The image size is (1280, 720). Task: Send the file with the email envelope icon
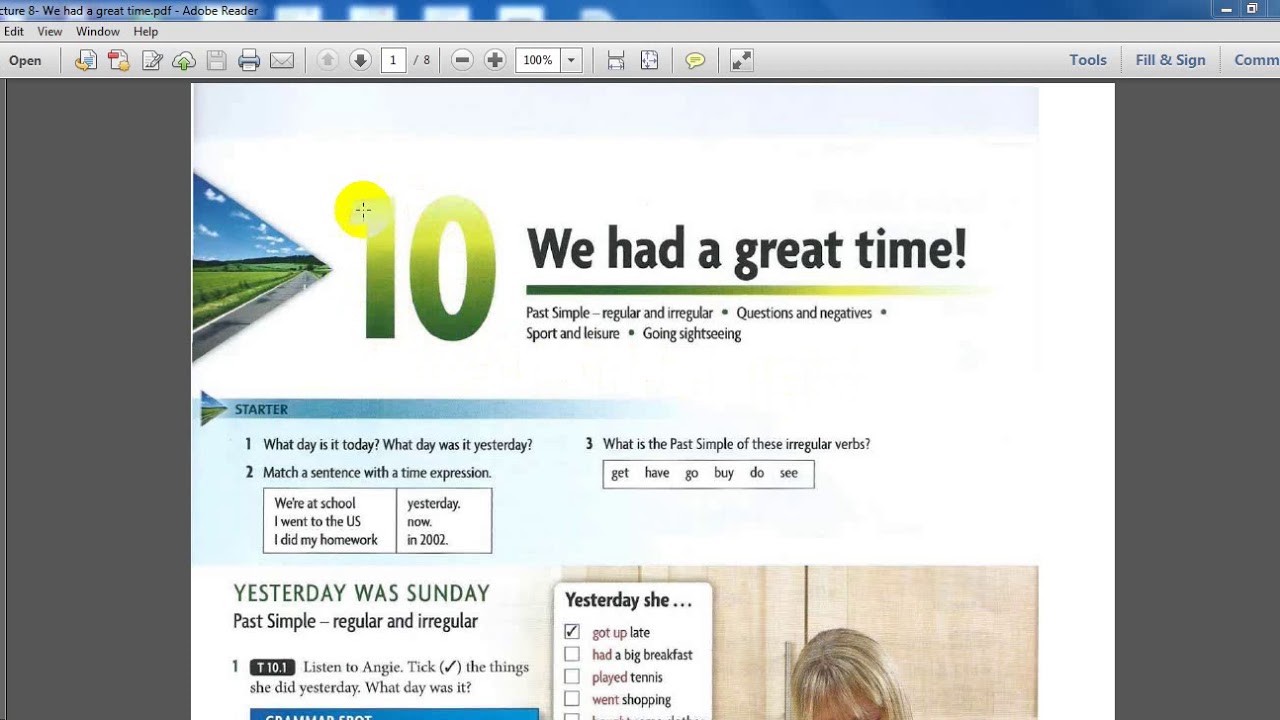click(x=282, y=60)
